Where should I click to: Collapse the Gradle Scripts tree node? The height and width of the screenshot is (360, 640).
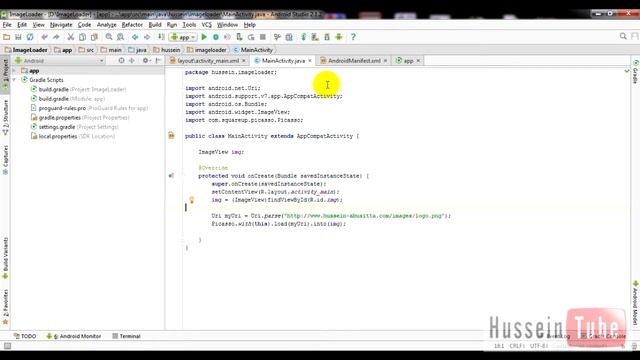point(14,80)
